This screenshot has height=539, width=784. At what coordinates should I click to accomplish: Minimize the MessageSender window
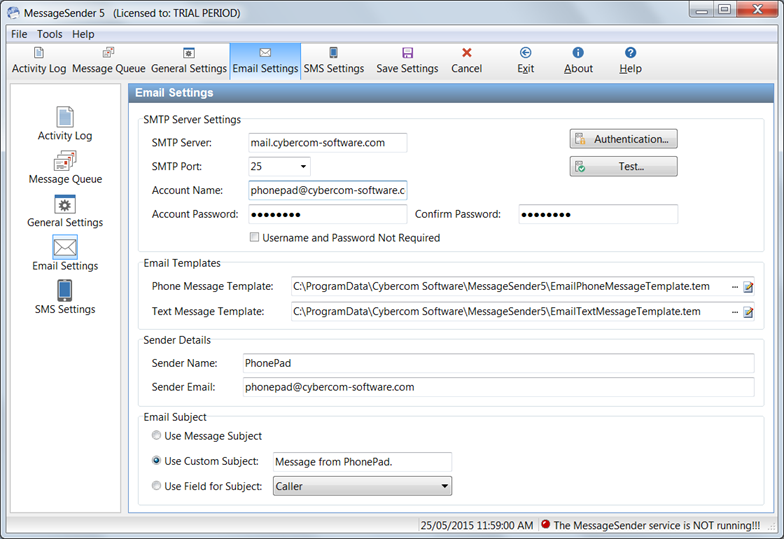(x=702, y=9)
